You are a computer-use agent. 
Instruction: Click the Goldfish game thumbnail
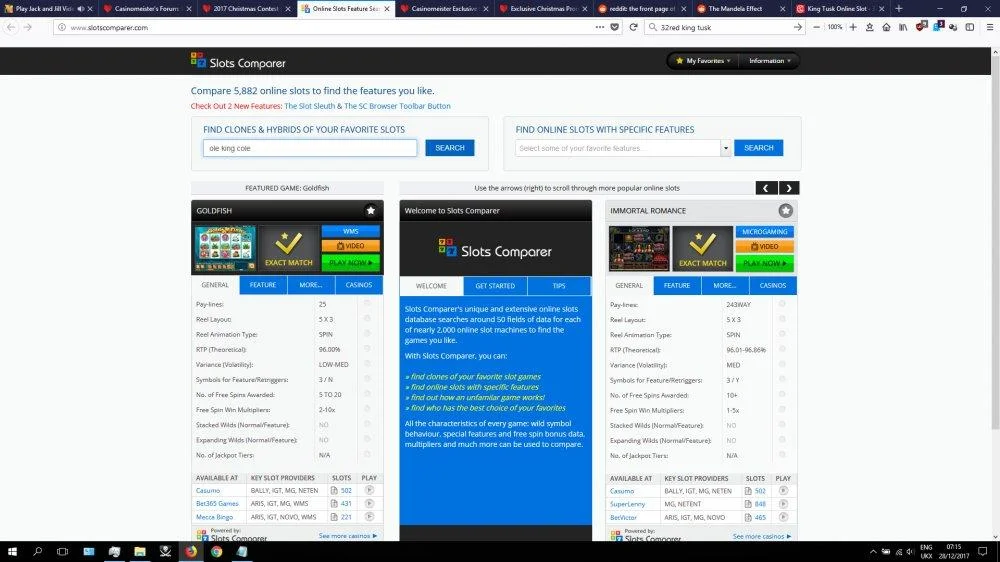225,248
